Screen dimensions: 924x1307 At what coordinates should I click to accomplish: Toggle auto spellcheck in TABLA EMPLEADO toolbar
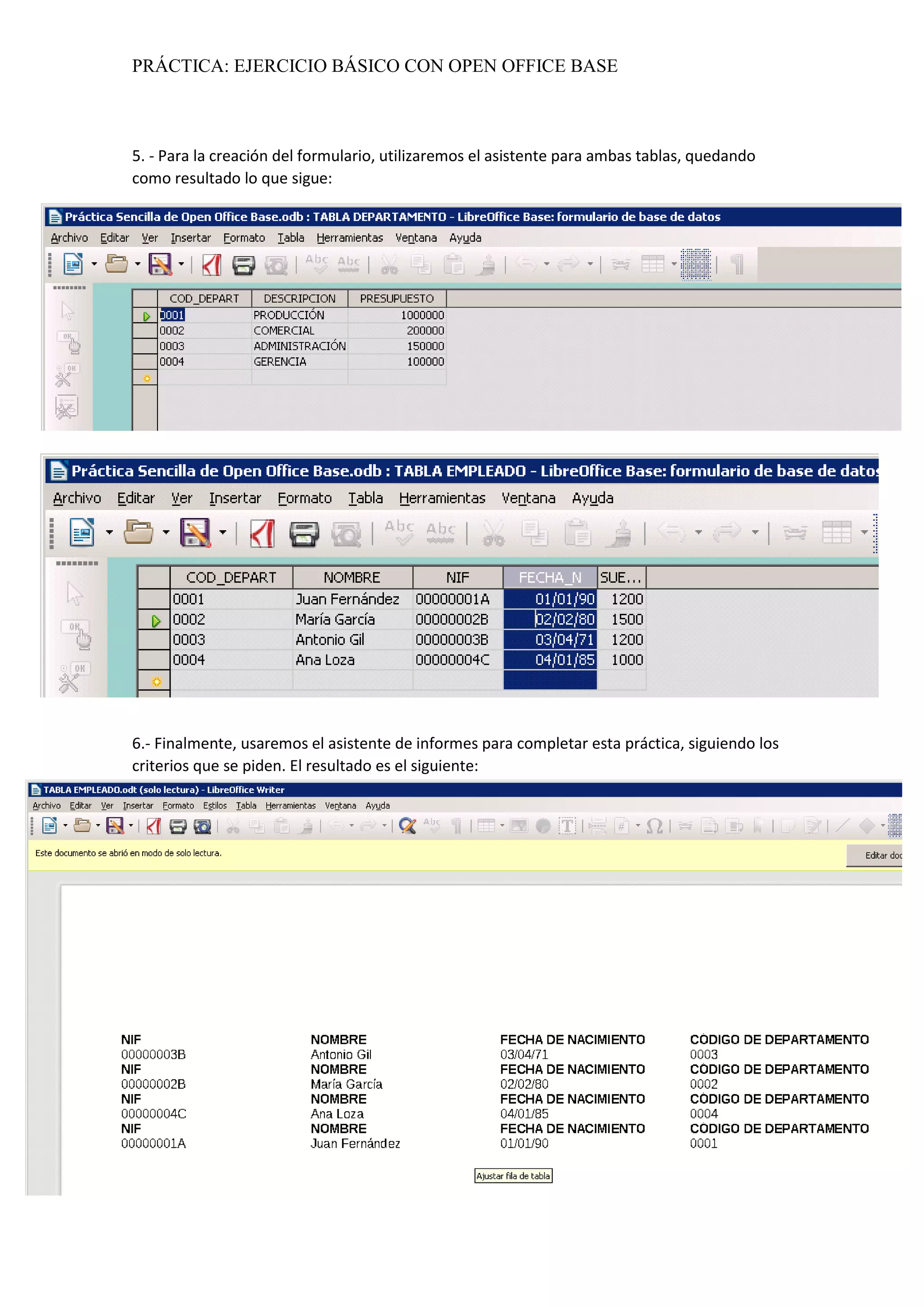click(x=441, y=533)
